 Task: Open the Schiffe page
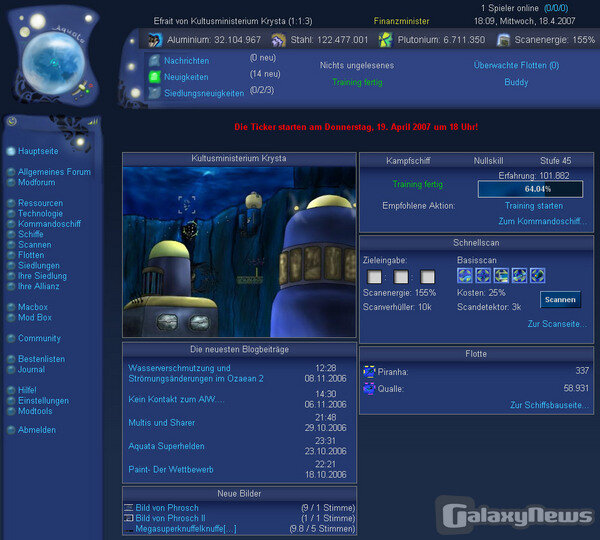(x=31, y=234)
